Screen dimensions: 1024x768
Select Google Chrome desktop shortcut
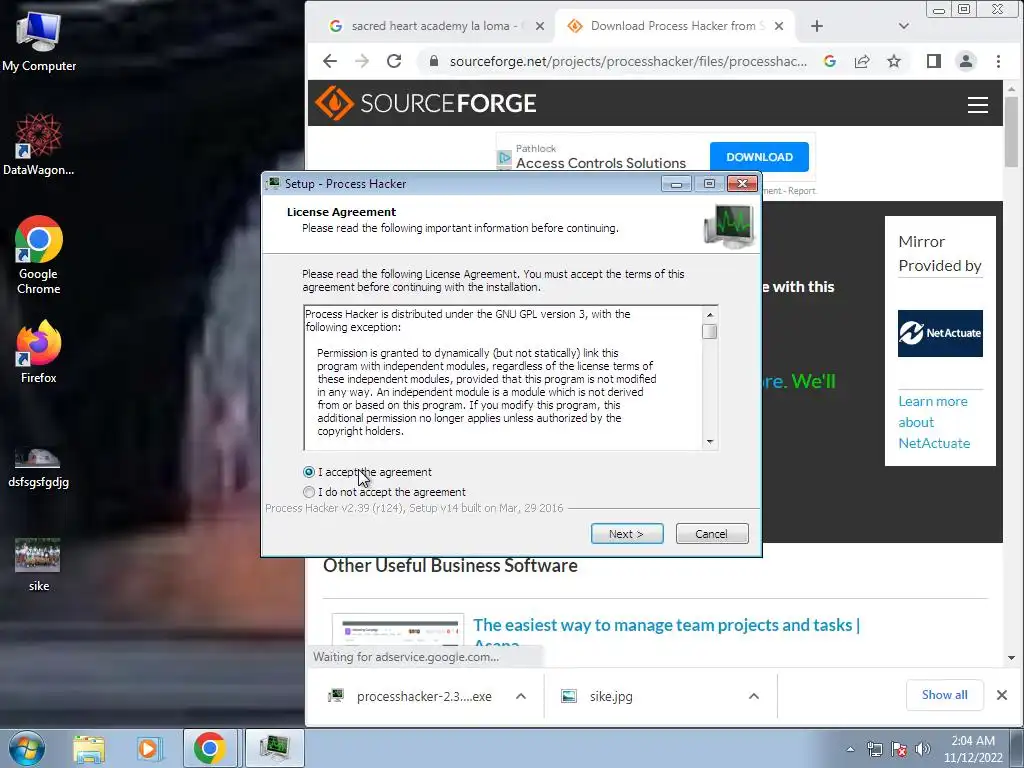coord(39,255)
